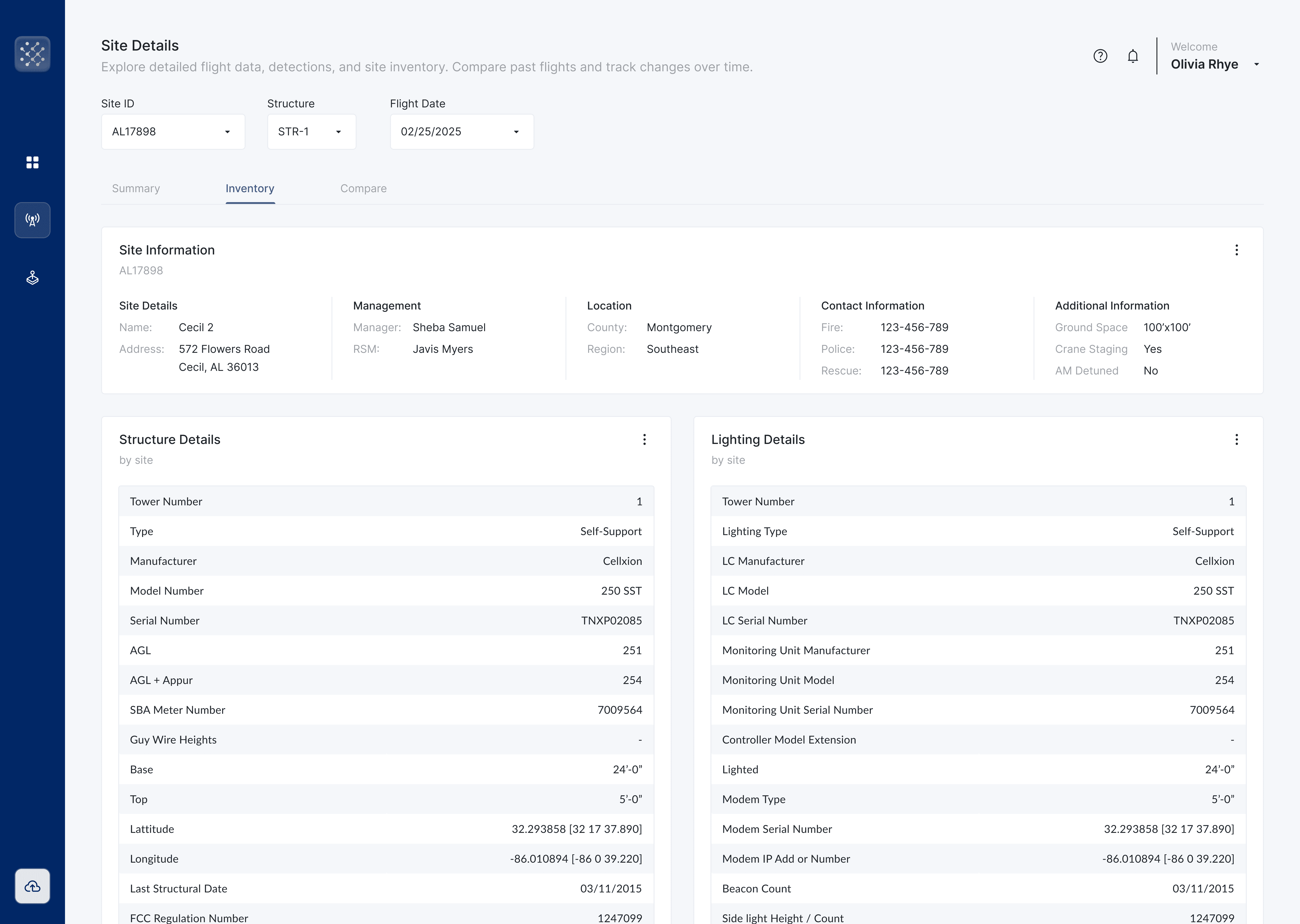Screen dimensions: 1300x924
Task: Open the Structure Details kebab menu
Action: [x=644, y=439]
